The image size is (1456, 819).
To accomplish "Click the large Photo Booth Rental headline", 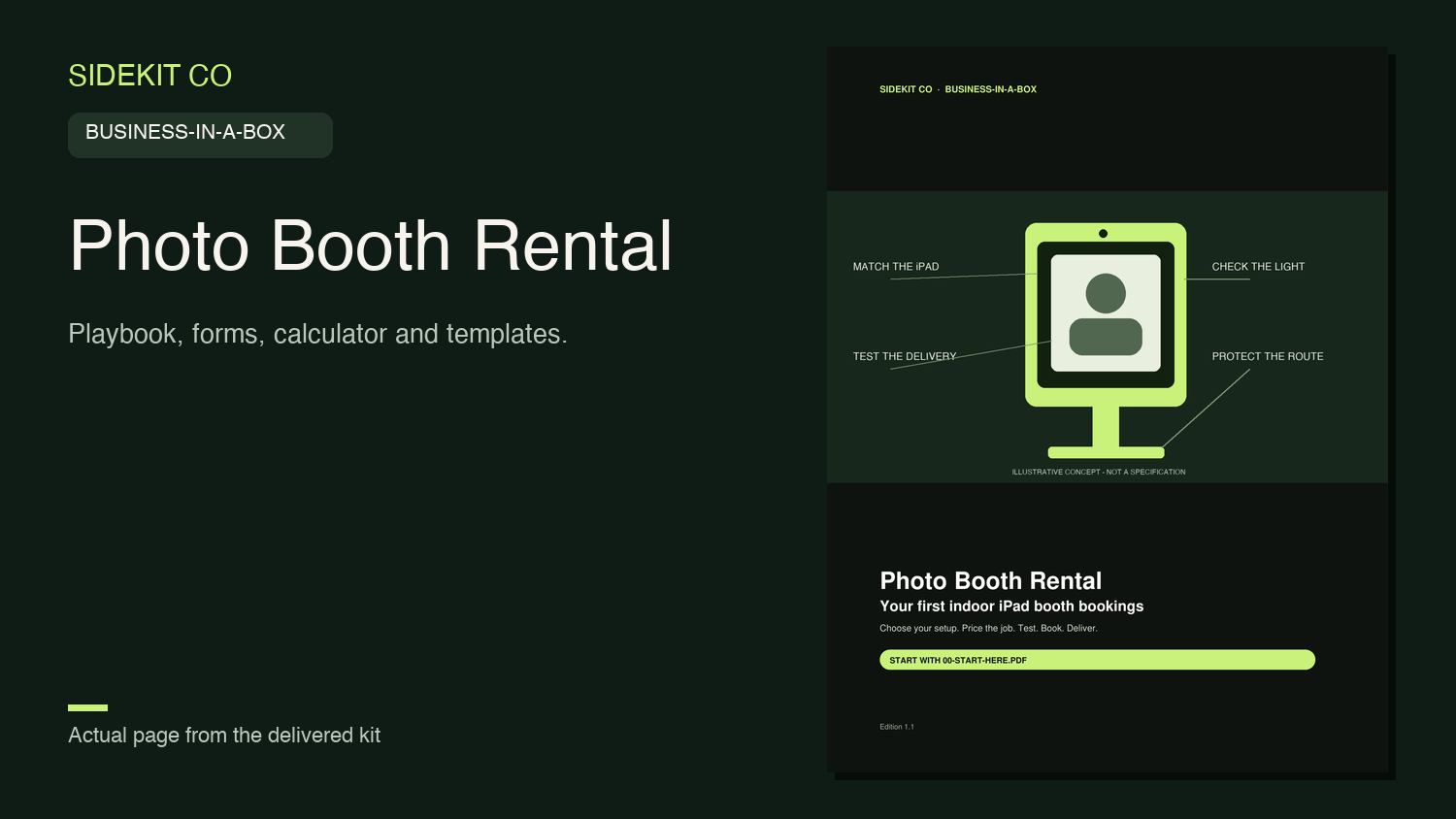I will pos(371,246).
